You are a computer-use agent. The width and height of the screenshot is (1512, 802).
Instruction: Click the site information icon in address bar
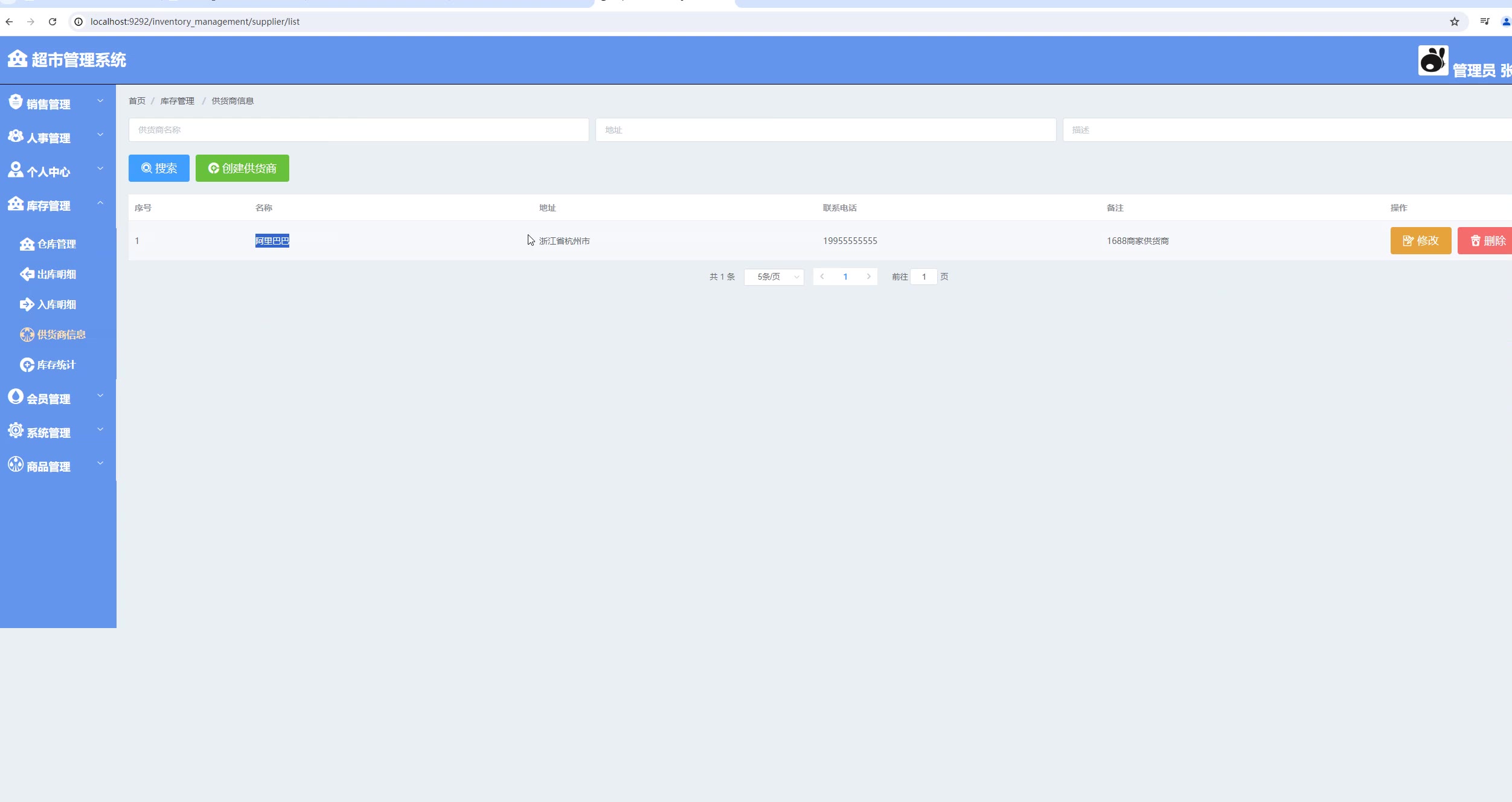pyautogui.click(x=78, y=22)
